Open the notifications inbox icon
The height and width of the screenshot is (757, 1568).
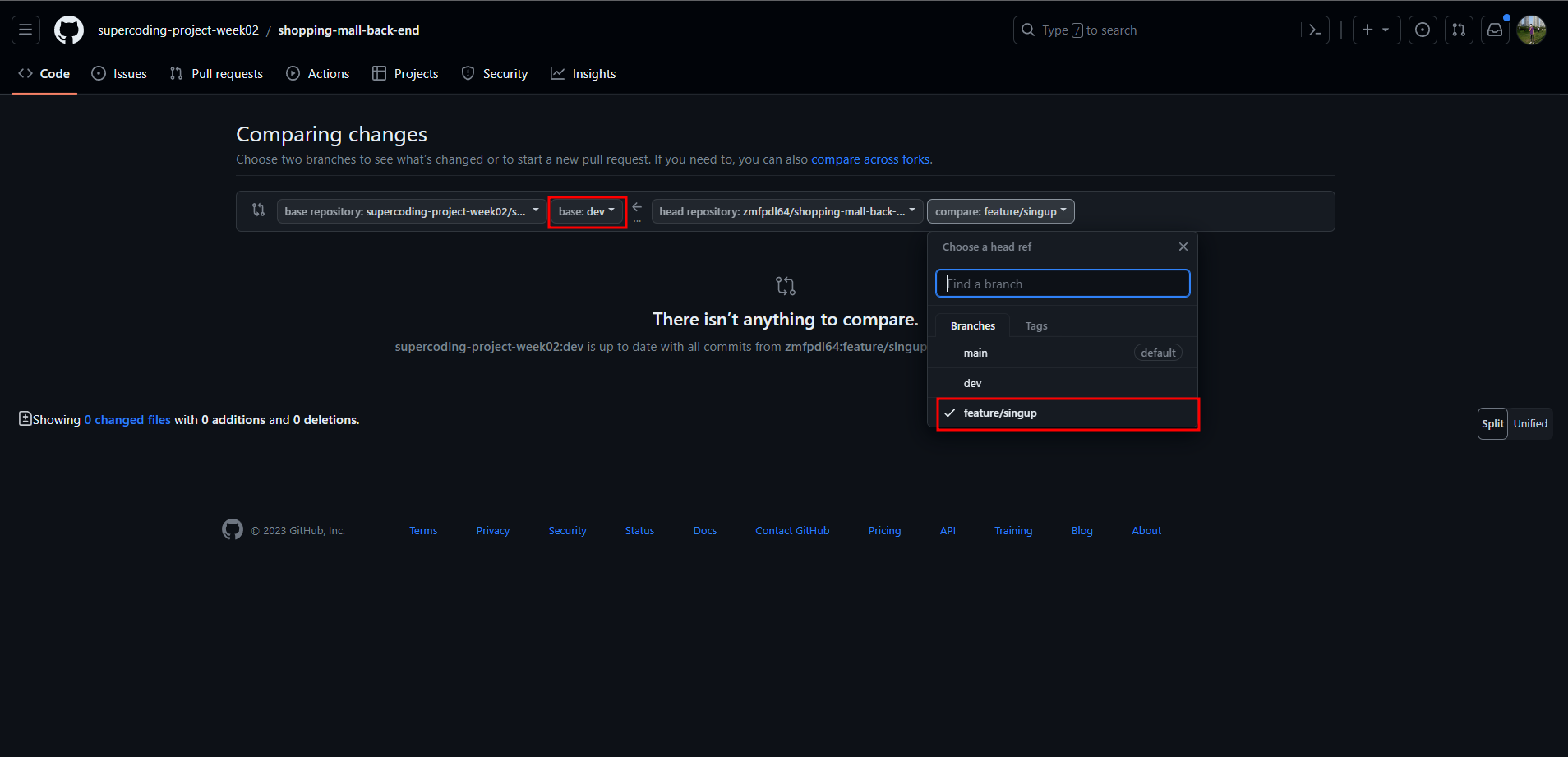click(1495, 30)
